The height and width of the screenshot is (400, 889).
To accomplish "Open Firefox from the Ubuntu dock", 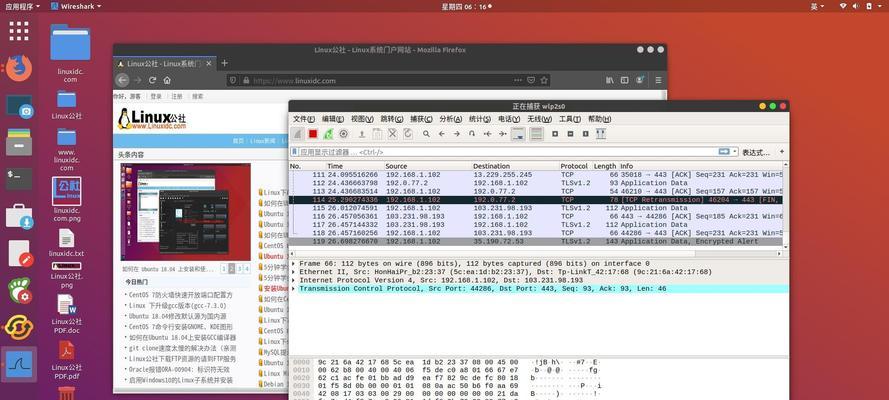I will click(x=19, y=69).
